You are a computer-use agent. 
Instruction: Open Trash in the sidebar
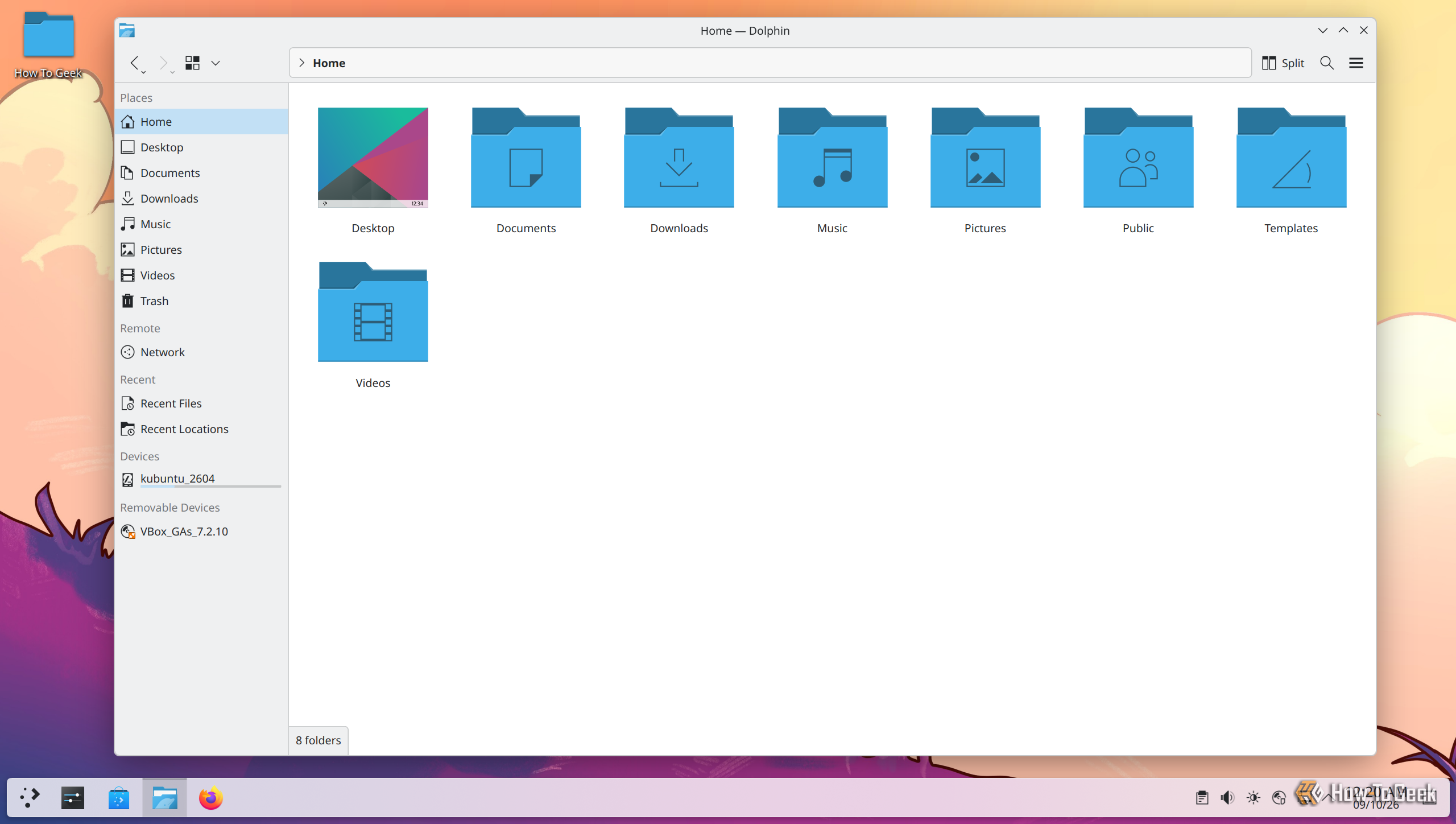click(x=201, y=301)
